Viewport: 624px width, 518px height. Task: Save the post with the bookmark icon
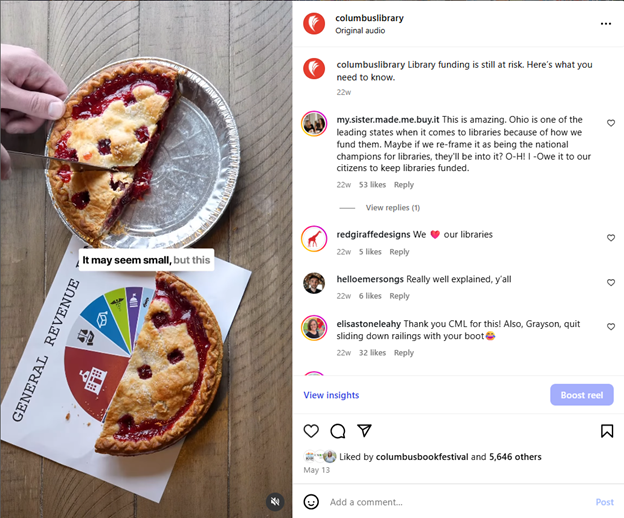606,431
